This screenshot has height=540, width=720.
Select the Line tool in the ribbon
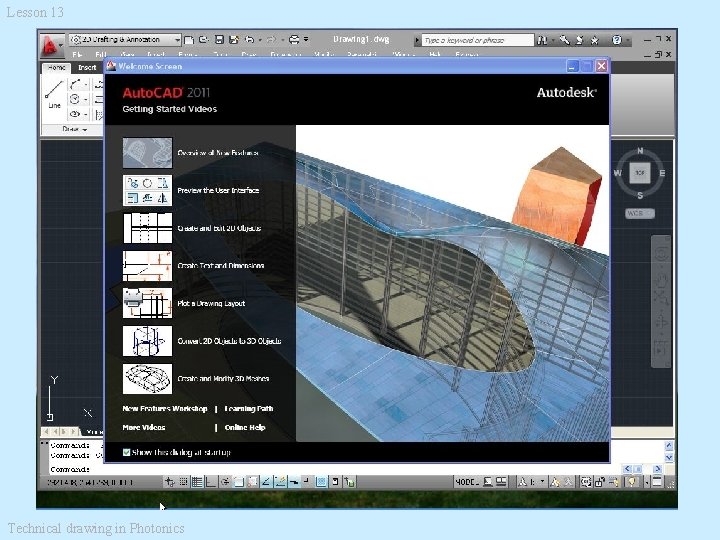54,94
